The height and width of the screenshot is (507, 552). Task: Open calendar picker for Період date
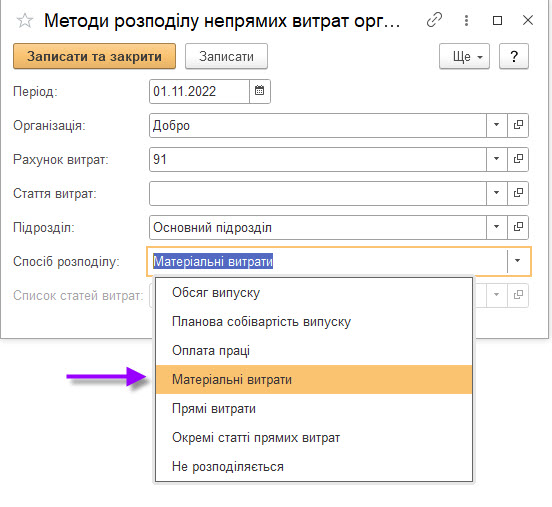(260, 91)
